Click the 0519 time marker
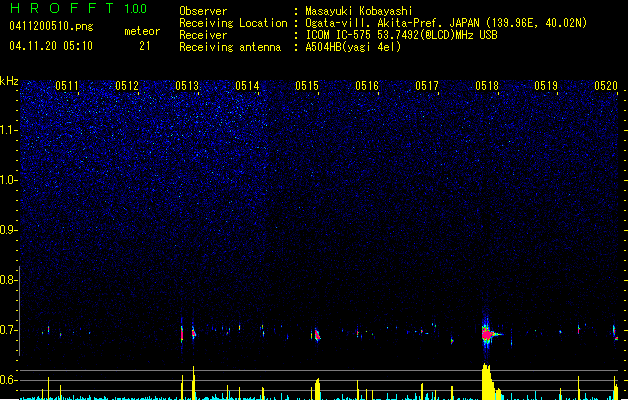Image resolution: width=629 pixels, height=400 pixels. click(x=546, y=86)
